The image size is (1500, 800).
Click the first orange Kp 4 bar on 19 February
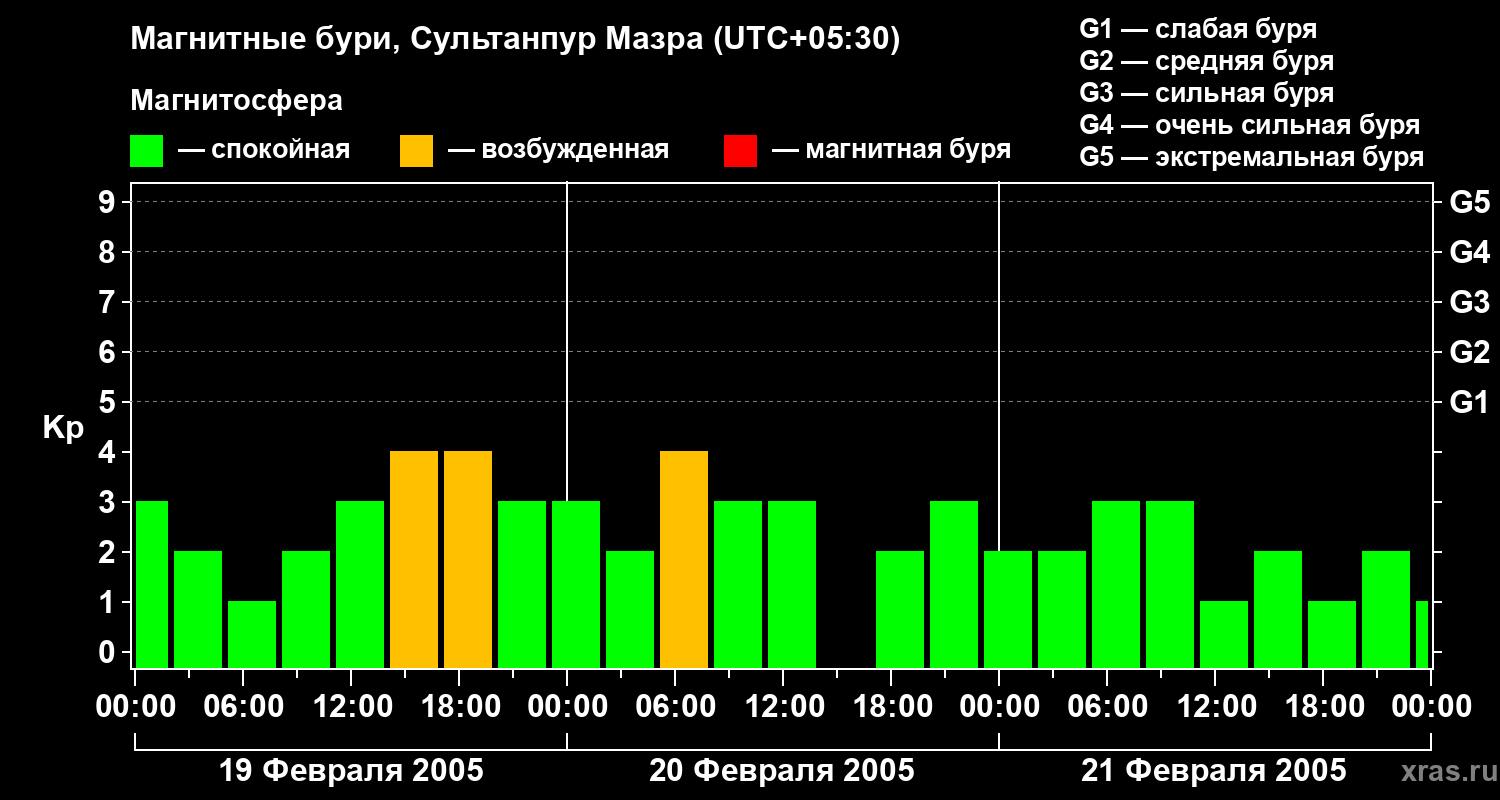coord(414,560)
